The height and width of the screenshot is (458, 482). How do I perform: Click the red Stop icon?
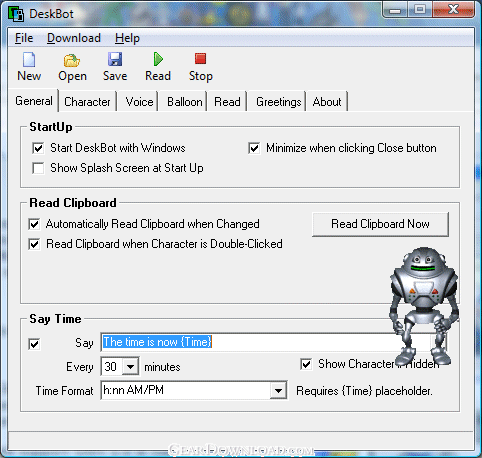click(200, 59)
